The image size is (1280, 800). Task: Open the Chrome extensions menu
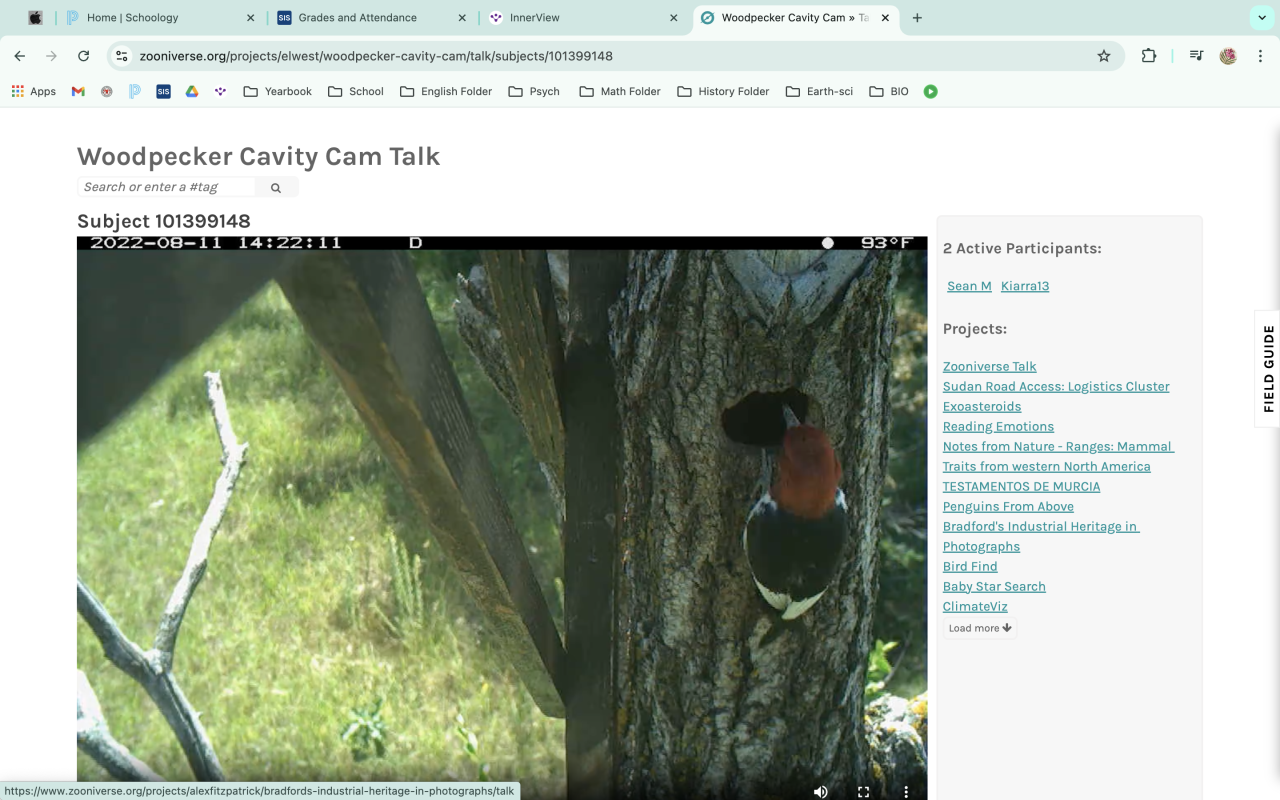1149,56
